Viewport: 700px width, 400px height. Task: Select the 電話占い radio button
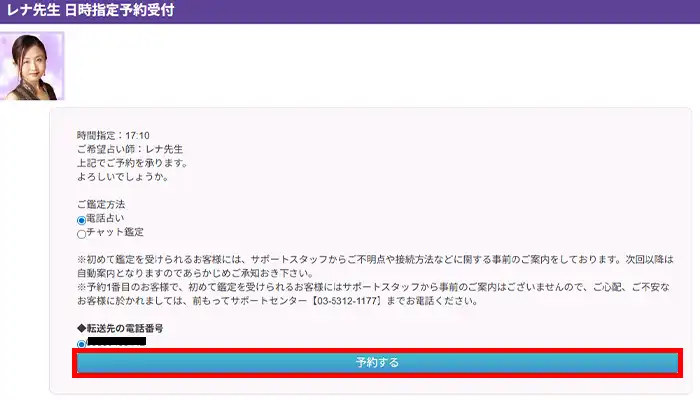coord(82,220)
